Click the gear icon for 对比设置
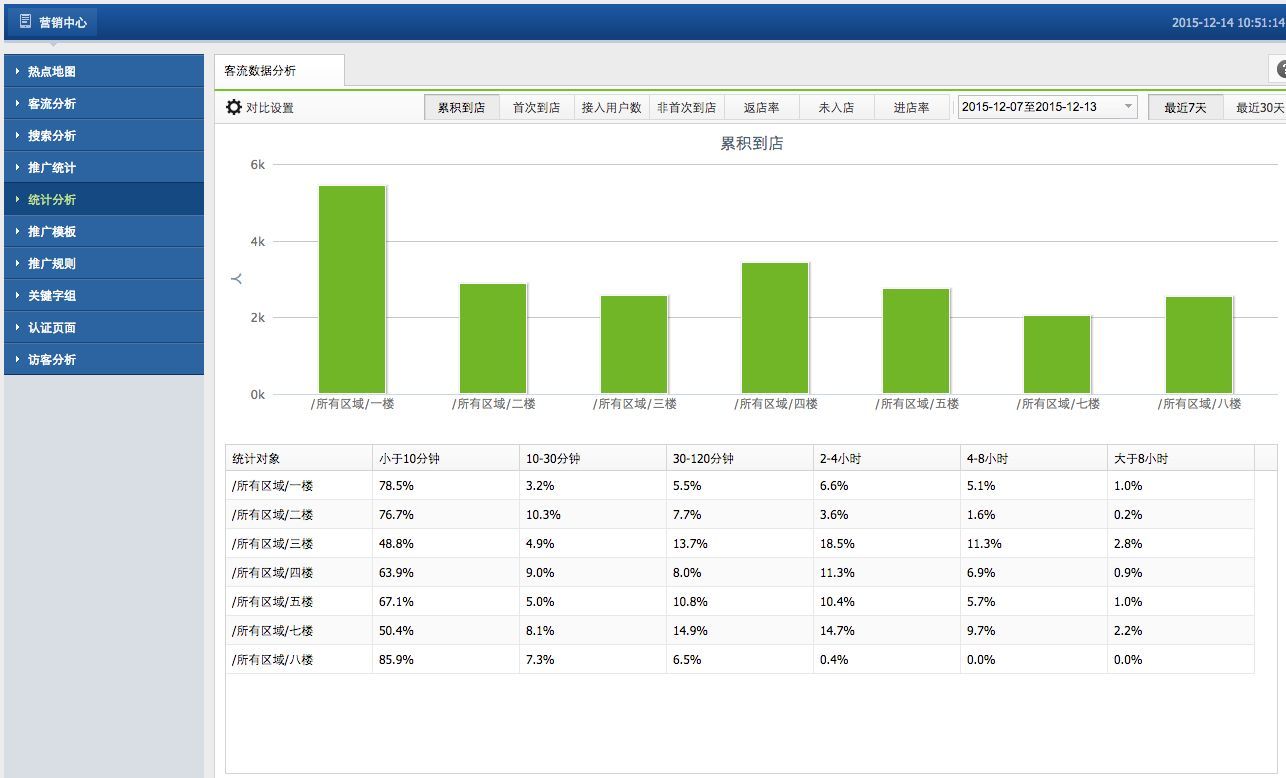The height and width of the screenshot is (778, 1286). tap(234, 107)
